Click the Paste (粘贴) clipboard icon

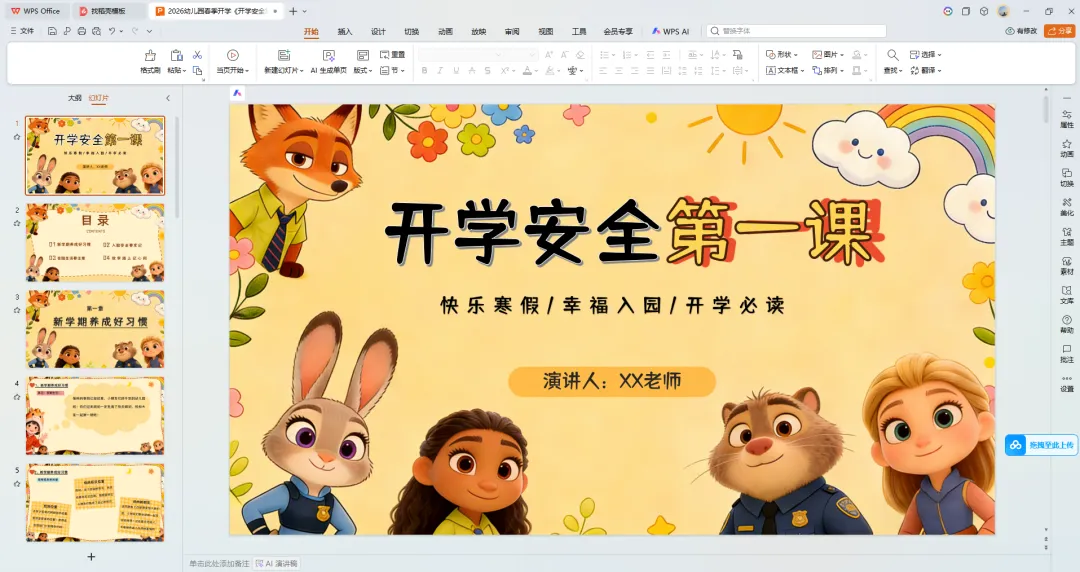click(x=176, y=55)
